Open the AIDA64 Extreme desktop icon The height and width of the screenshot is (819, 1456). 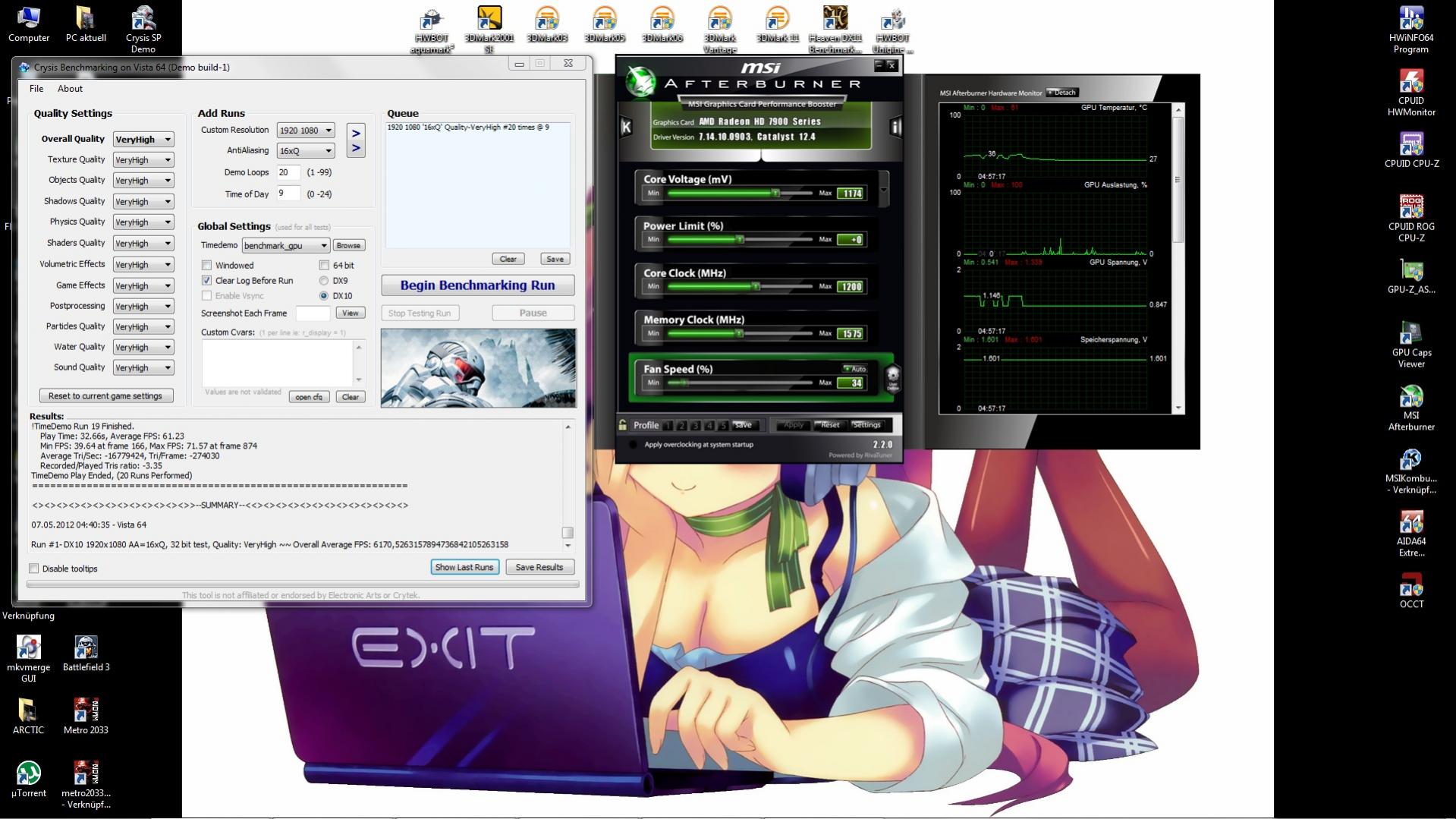click(x=1411, y=534)
